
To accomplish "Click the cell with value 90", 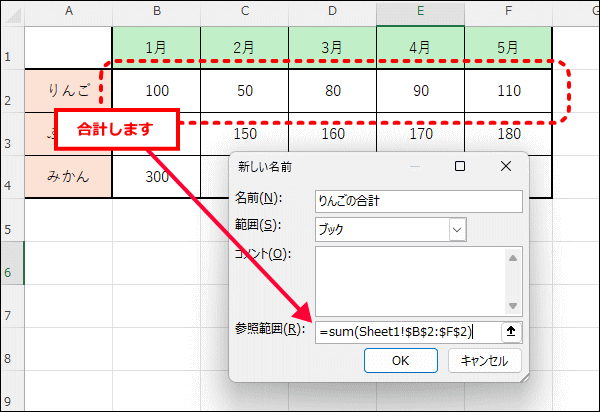I will click(421, 91).
